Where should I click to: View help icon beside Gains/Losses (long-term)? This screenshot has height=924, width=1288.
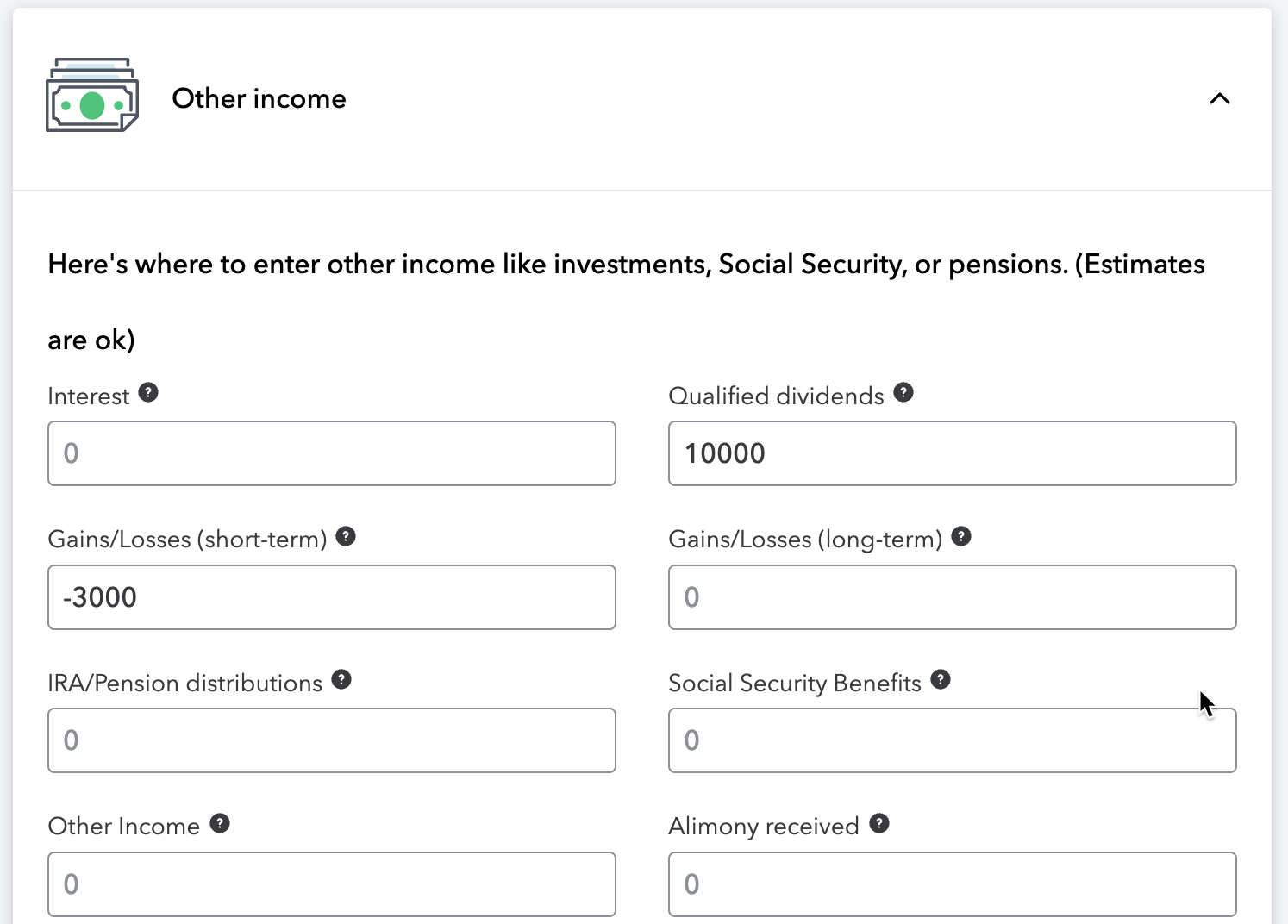[961, 536]
